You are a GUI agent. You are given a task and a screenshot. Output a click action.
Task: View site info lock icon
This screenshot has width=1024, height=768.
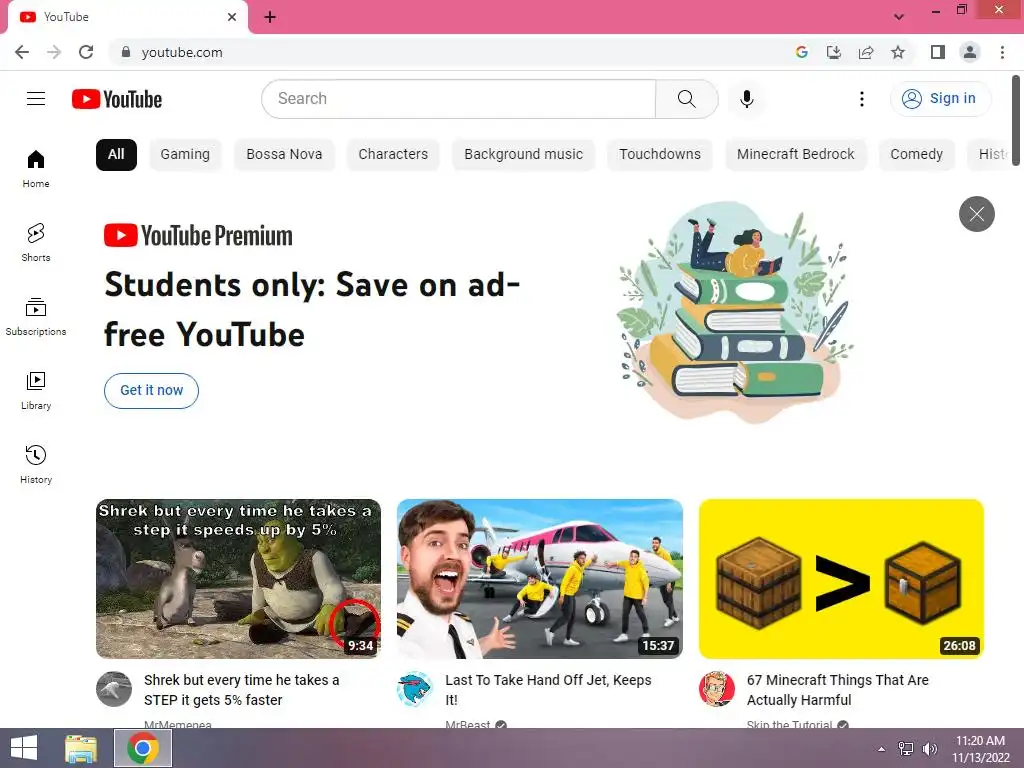(126, 52)
